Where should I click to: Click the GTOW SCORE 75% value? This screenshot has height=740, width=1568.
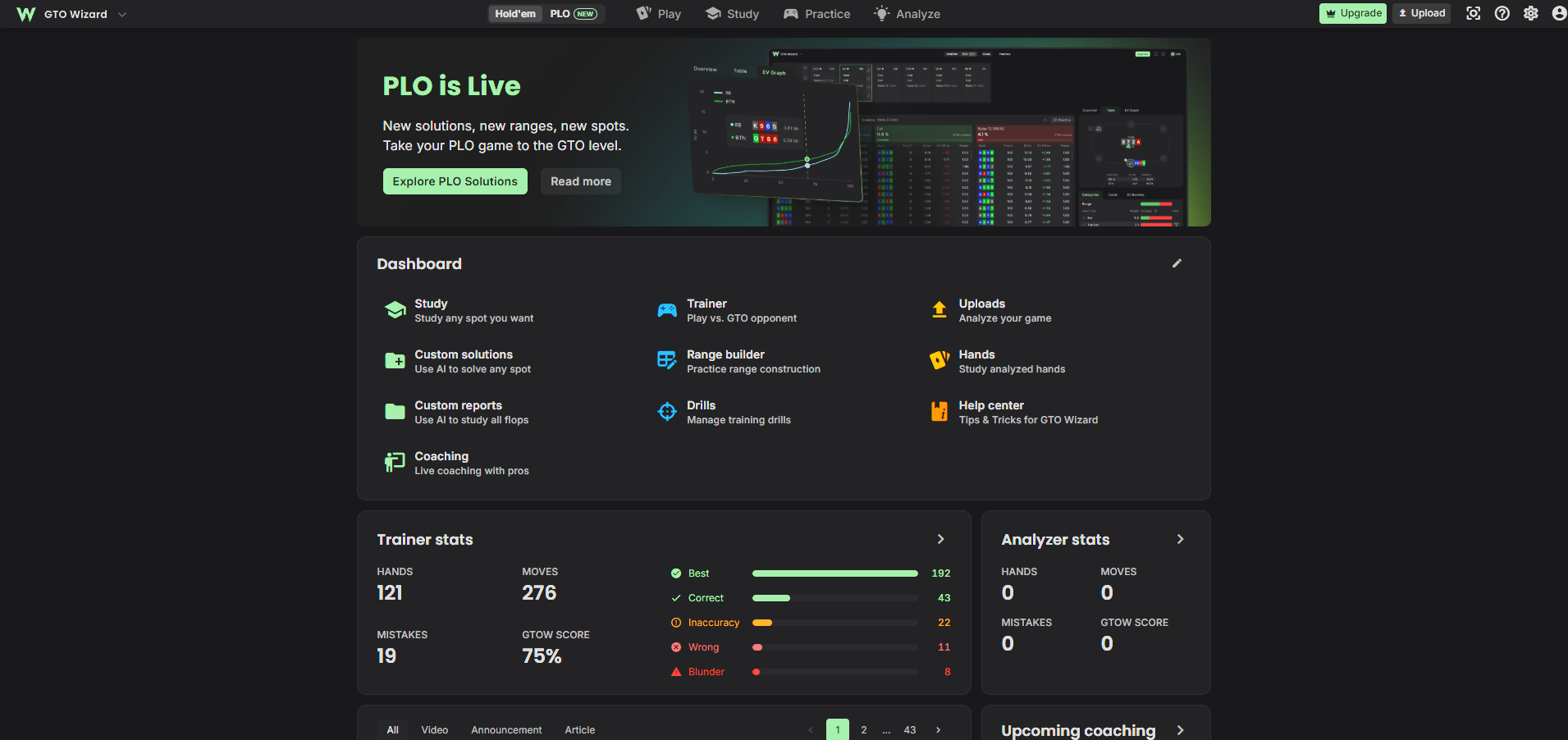click(x=542, y=656)
